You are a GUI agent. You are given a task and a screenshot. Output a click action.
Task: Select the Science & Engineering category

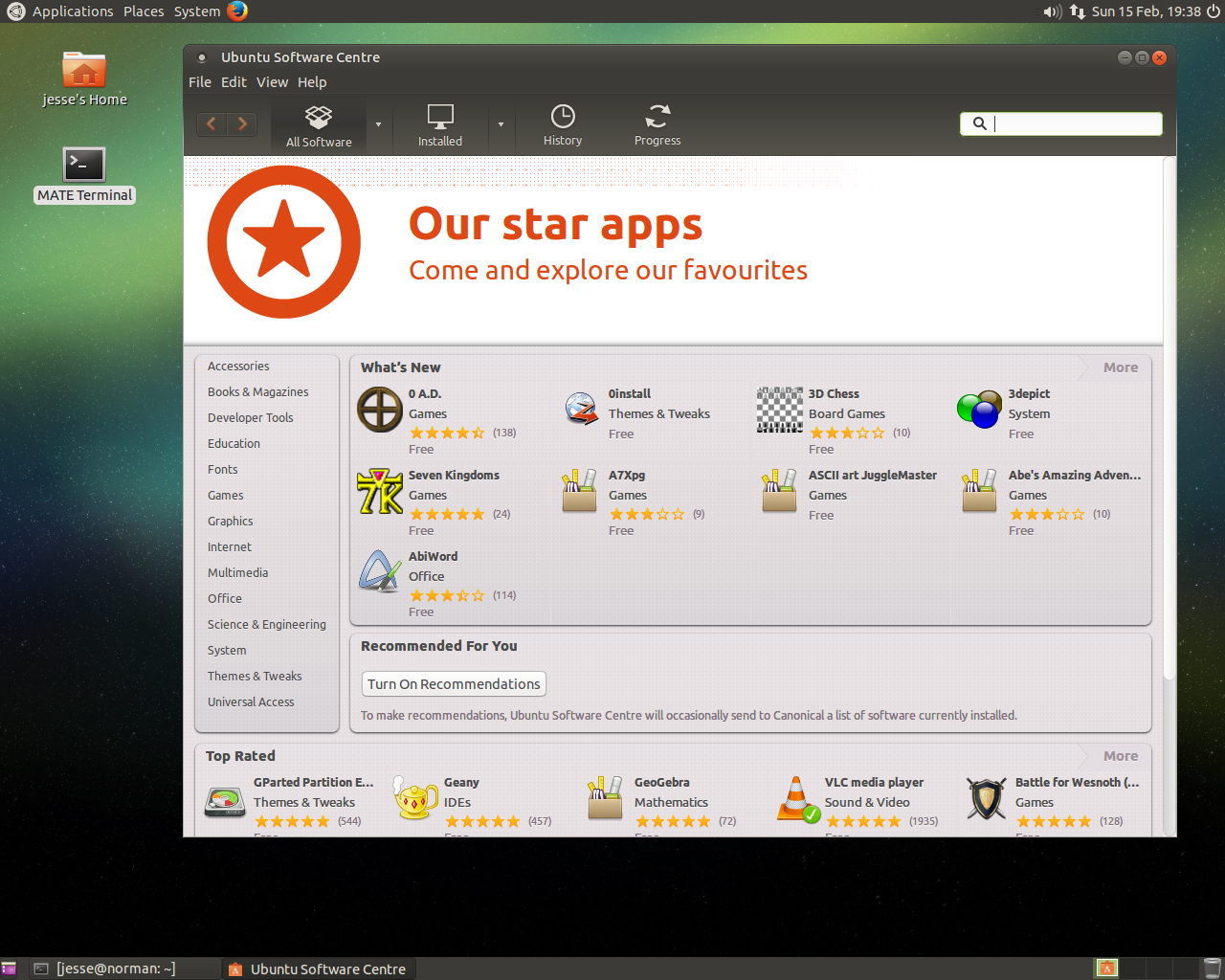coord(267,625)
